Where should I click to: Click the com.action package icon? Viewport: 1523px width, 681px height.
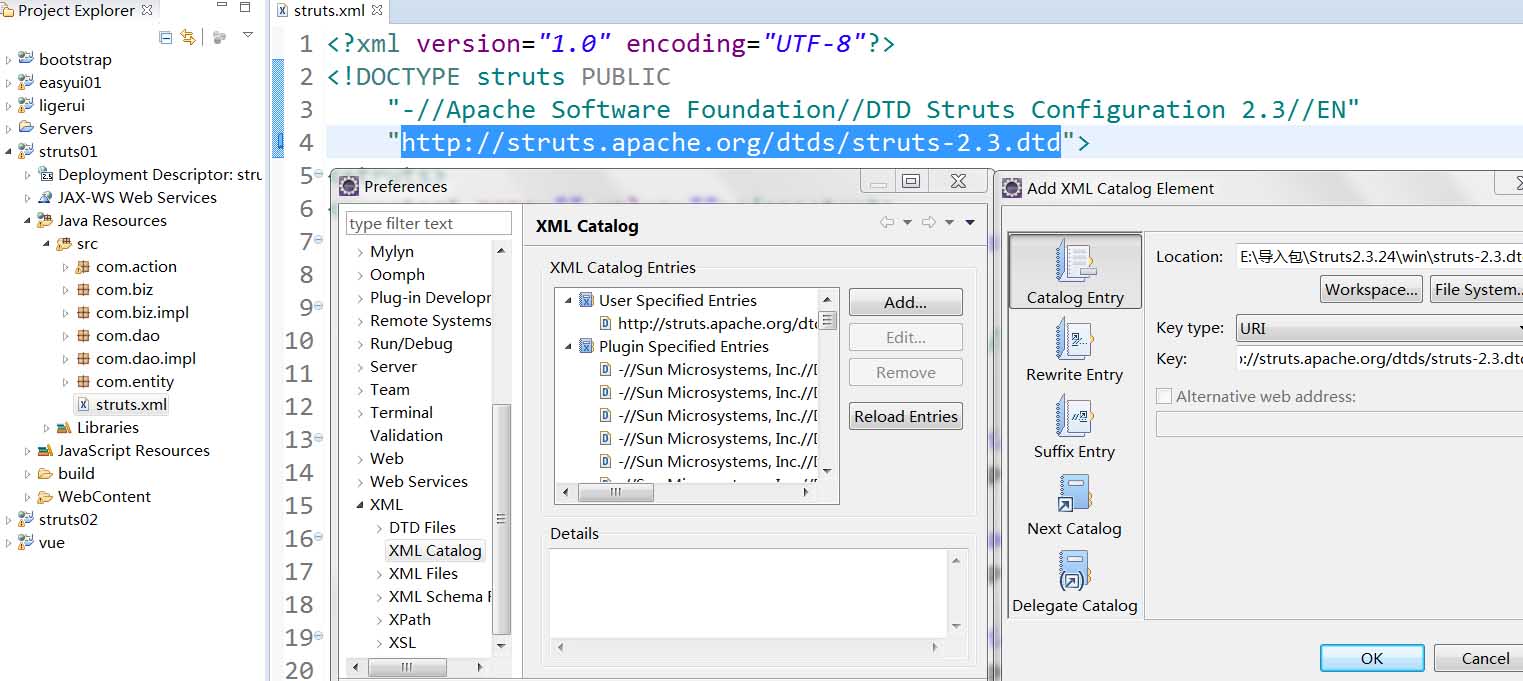tap(83, 267)
